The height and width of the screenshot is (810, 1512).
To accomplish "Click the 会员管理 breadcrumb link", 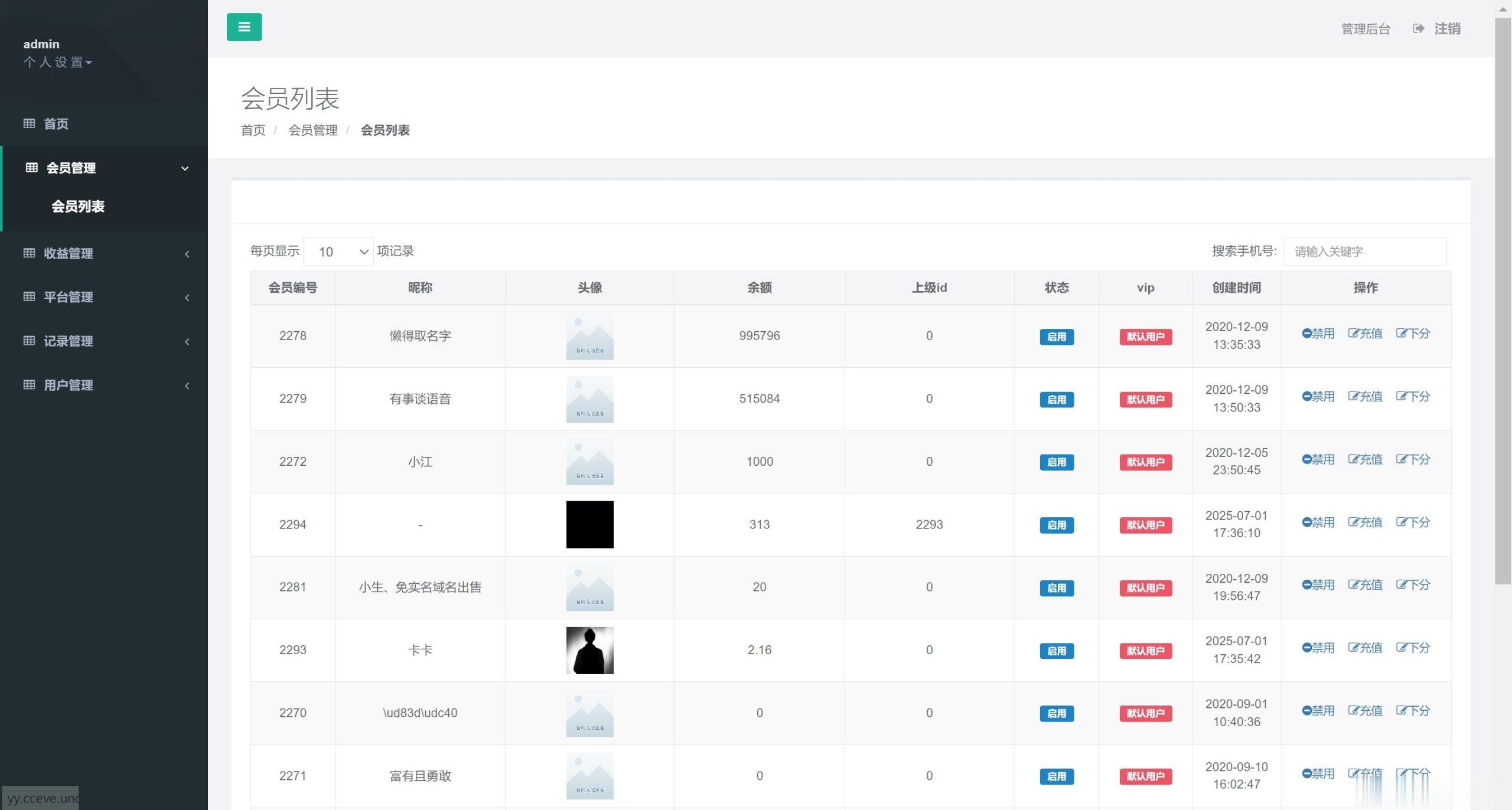I will pos(313,130).
